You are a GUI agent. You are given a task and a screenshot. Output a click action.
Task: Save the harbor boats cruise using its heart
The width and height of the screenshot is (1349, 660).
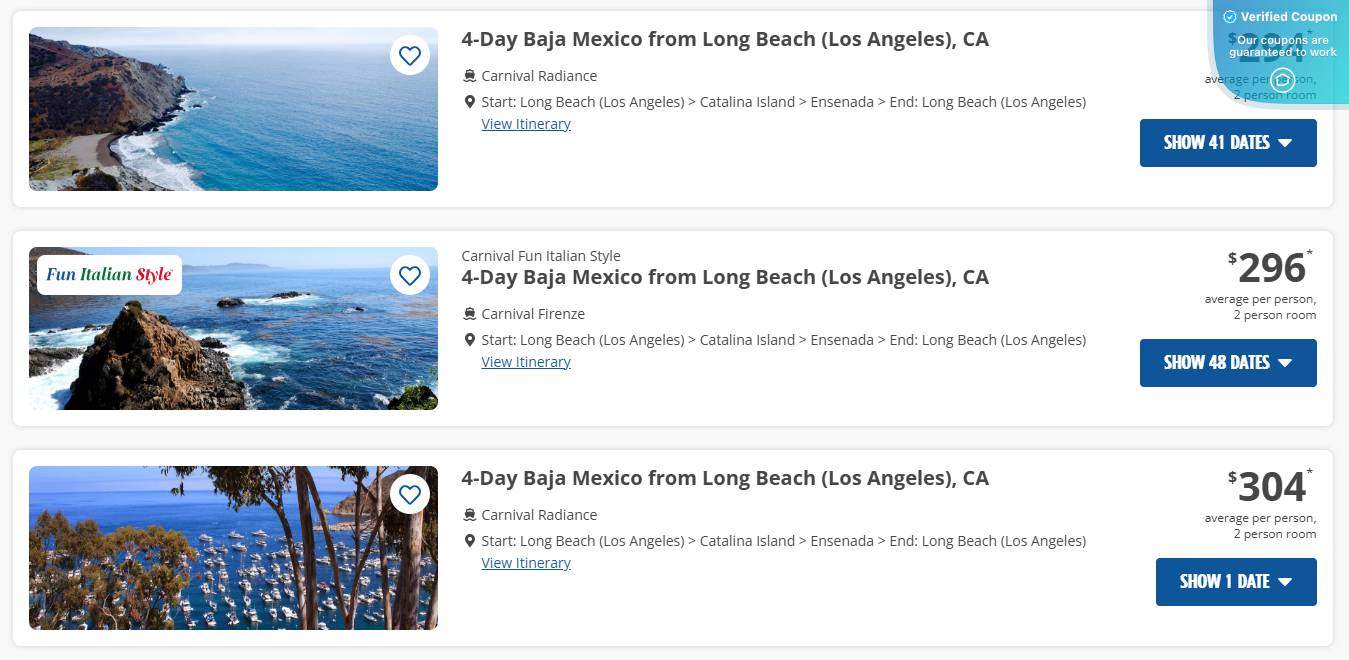(x=410, y=494)
